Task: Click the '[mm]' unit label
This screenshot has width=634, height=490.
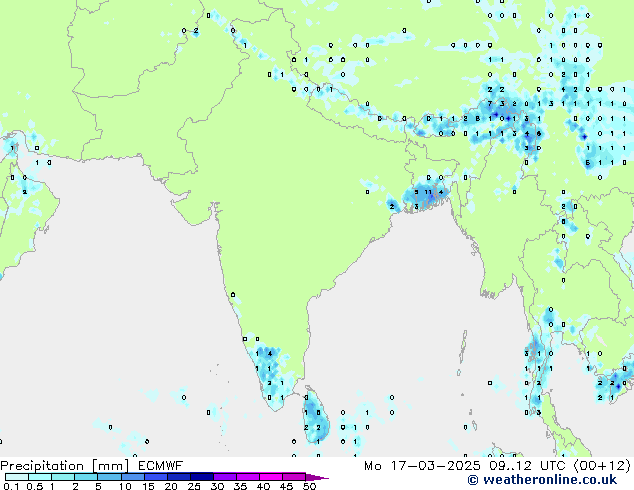Action: (110, 466)
